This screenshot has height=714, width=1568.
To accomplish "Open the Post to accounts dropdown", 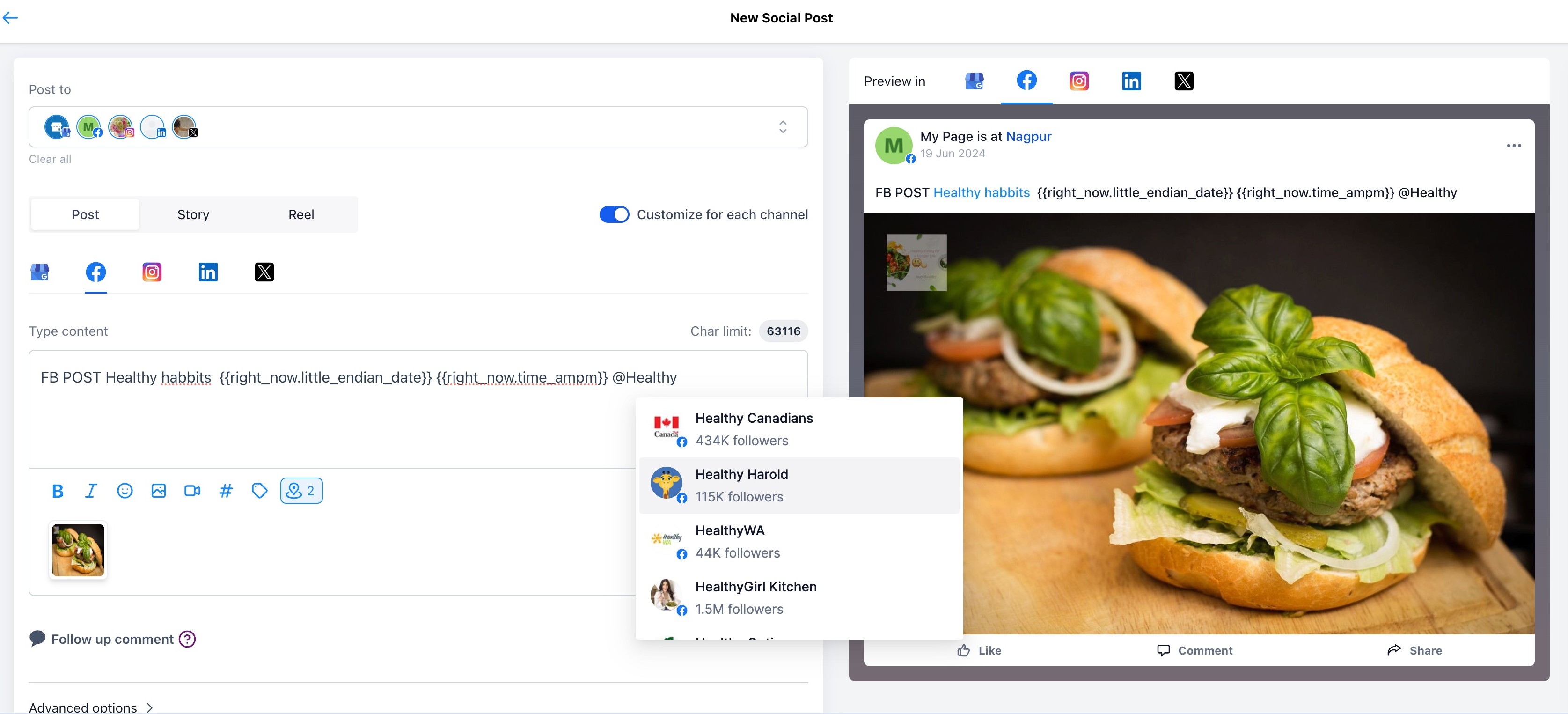I will pos(783,126).
